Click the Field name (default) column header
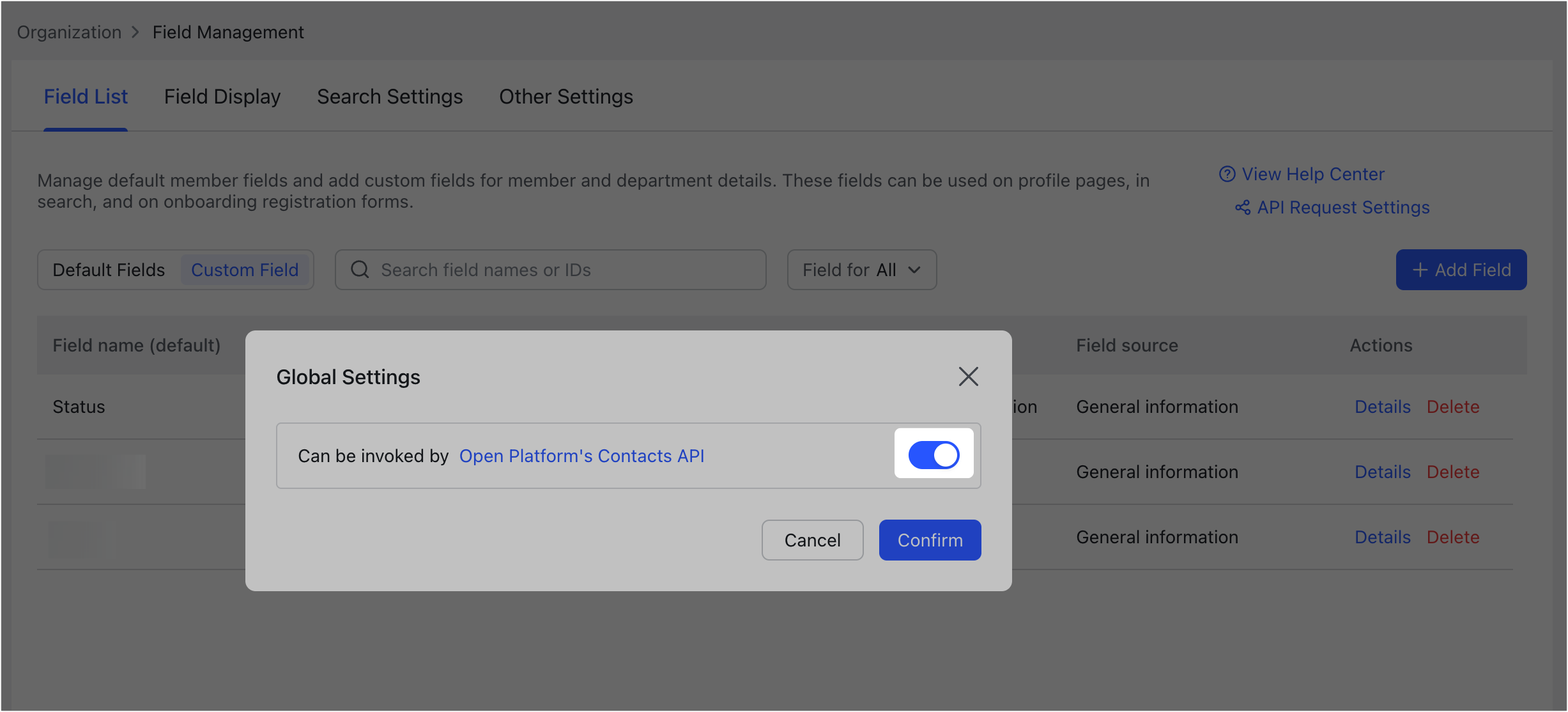The width and height of the screenshot is (1568, 712). coord(136,345)
